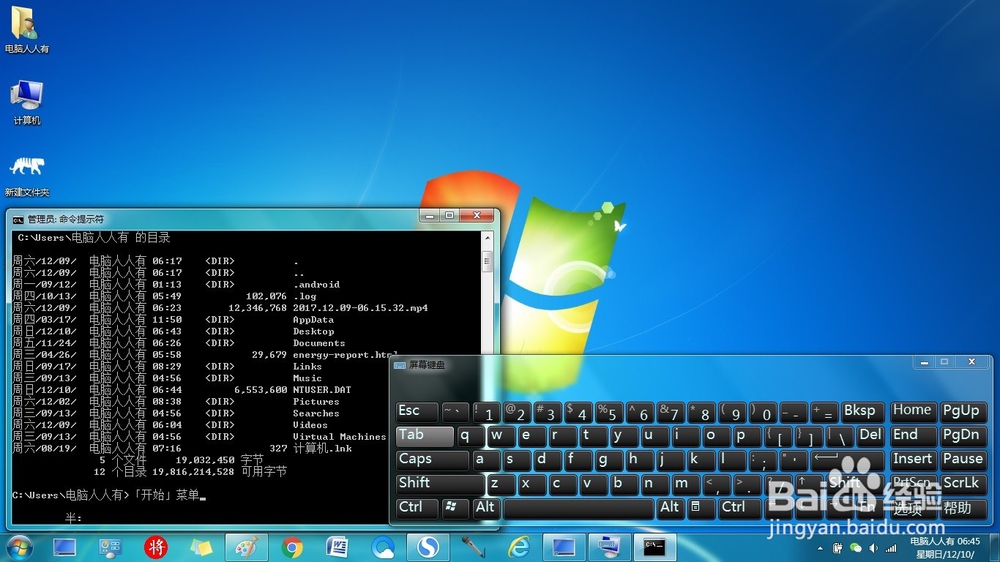Viewport: 1000px width, 562px height.
Task: Click the volume speaker tray icon
Action: [874, 548]
